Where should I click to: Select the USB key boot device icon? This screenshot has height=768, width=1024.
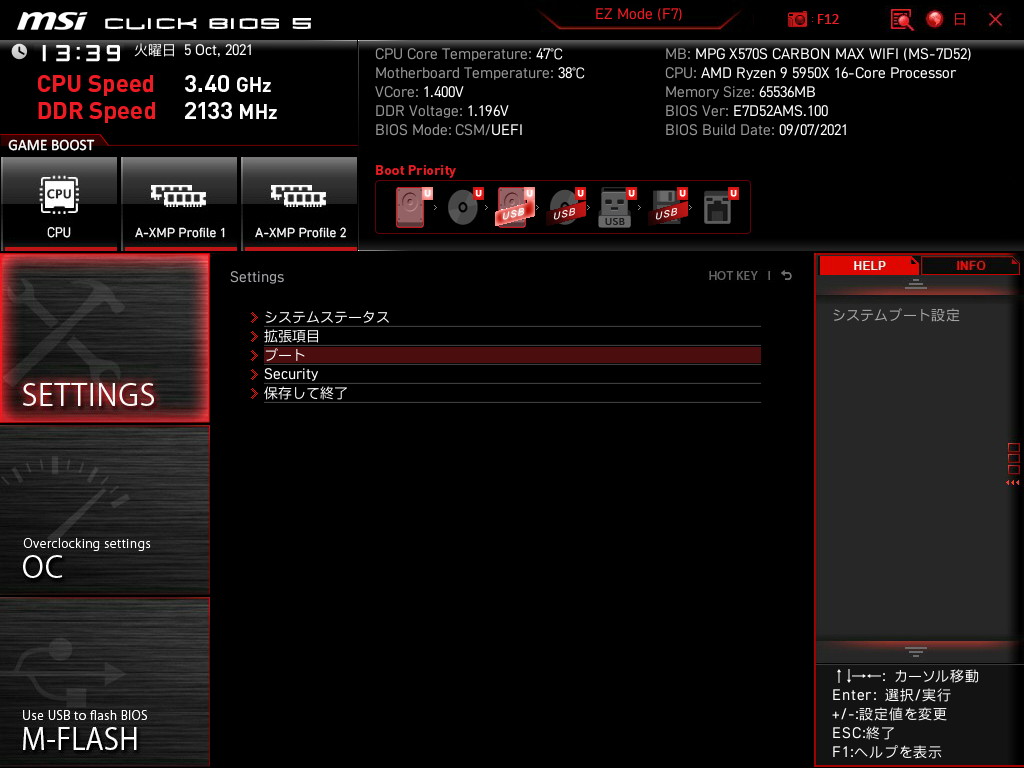pos(616,207)
